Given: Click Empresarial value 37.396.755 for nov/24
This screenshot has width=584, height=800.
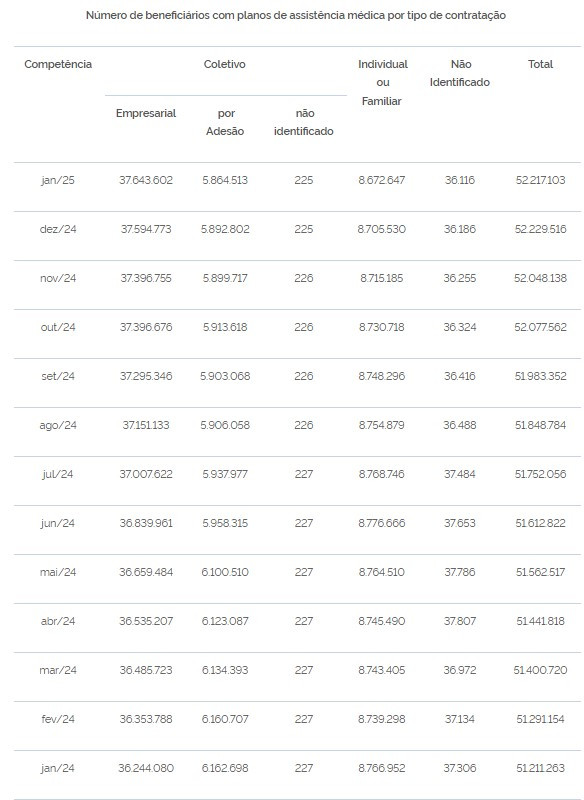Looking at the screenshot, I should (x=146, y=278).
